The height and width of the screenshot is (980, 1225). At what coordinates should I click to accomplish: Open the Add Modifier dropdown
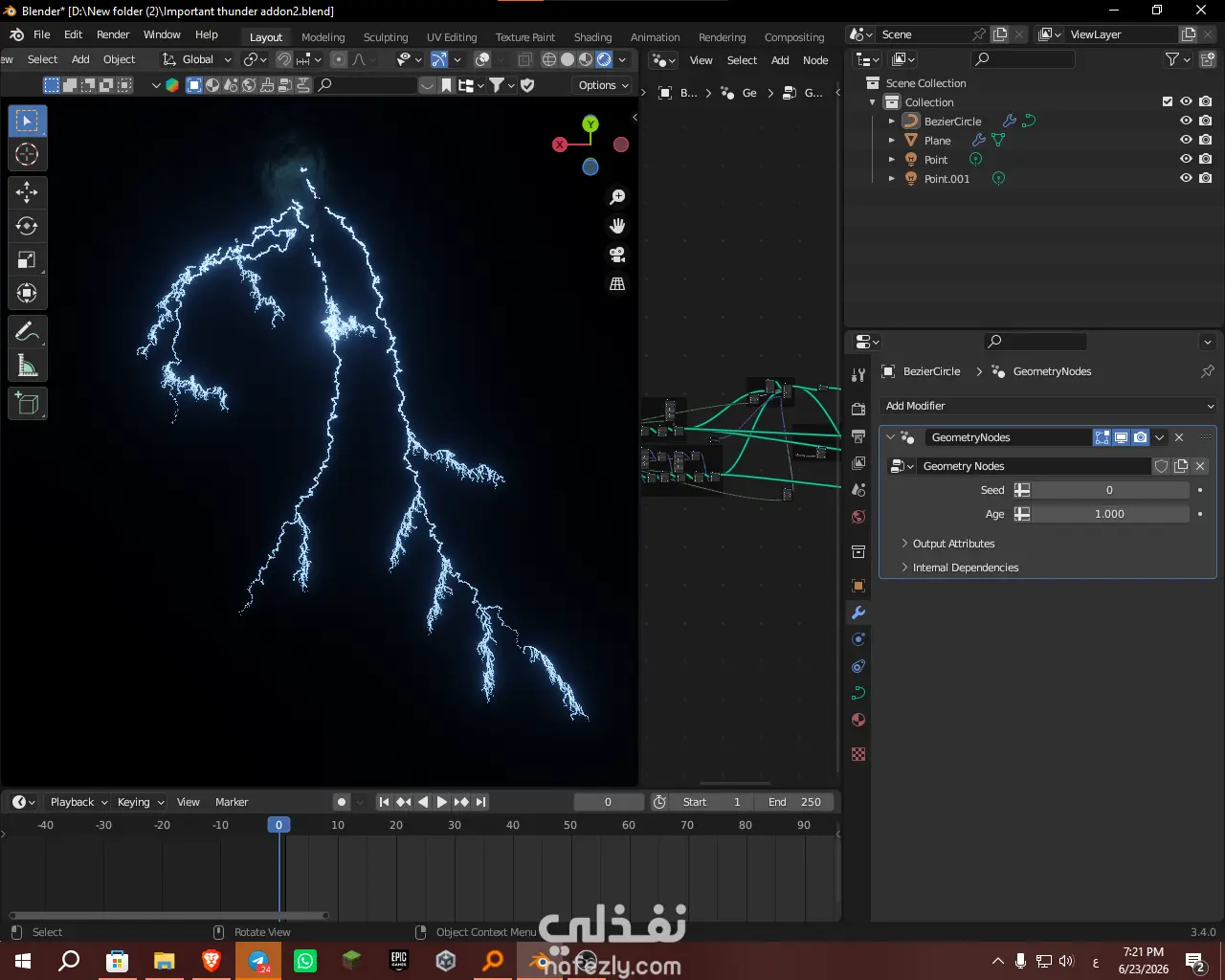1048,406
